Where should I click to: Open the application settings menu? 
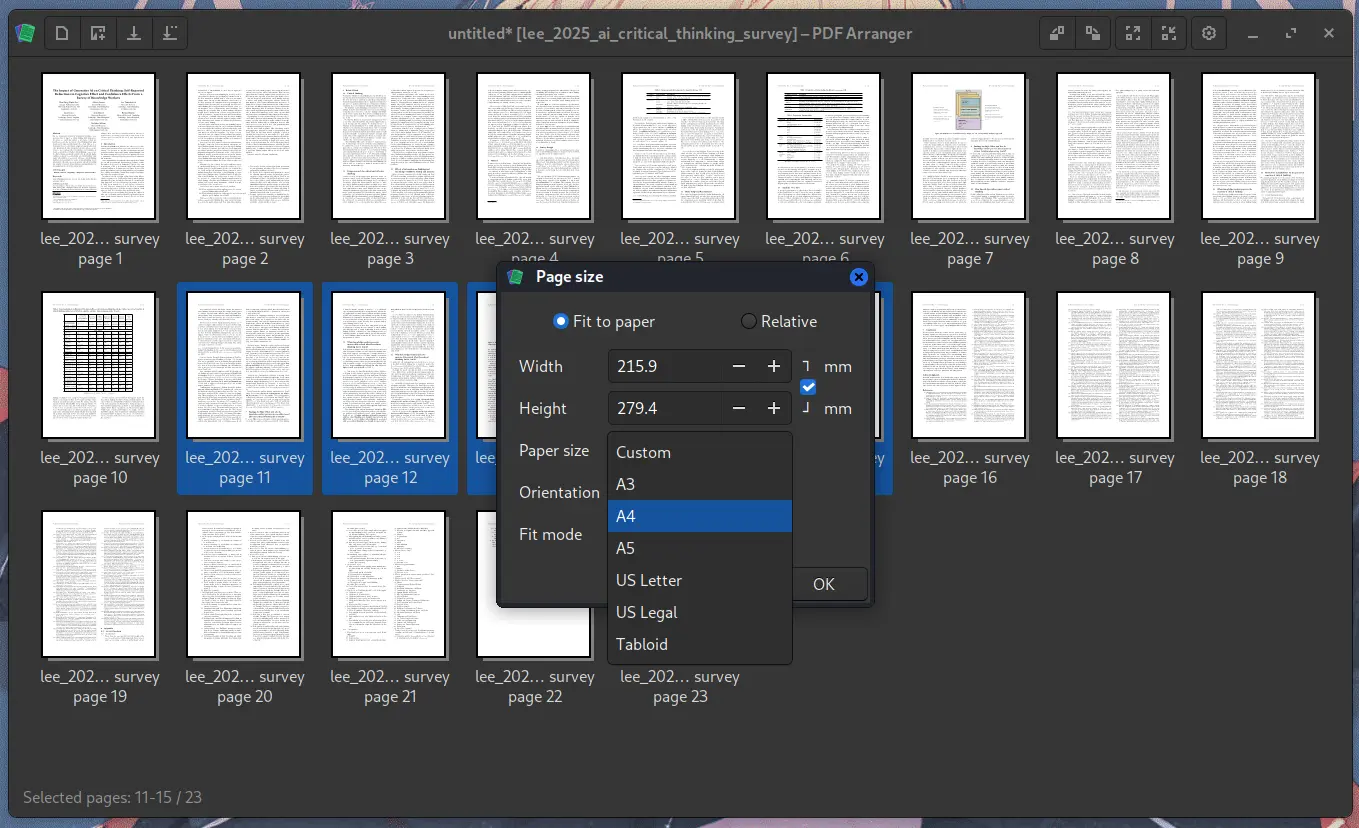click(1208, 33)
